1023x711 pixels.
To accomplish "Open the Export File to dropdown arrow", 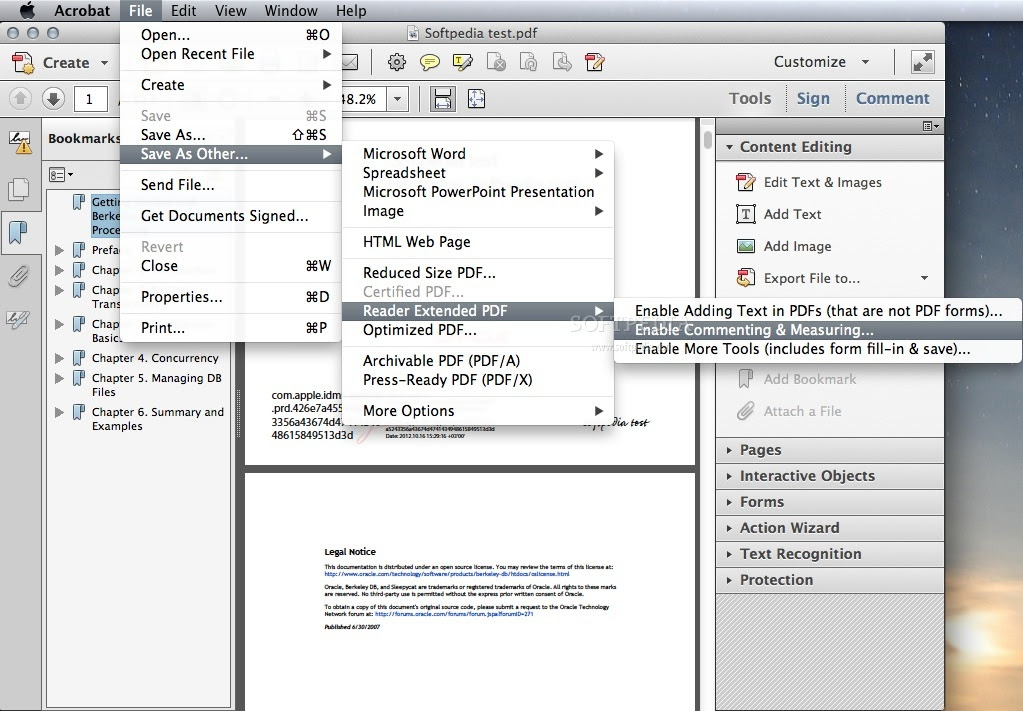I will coord(924,278).
